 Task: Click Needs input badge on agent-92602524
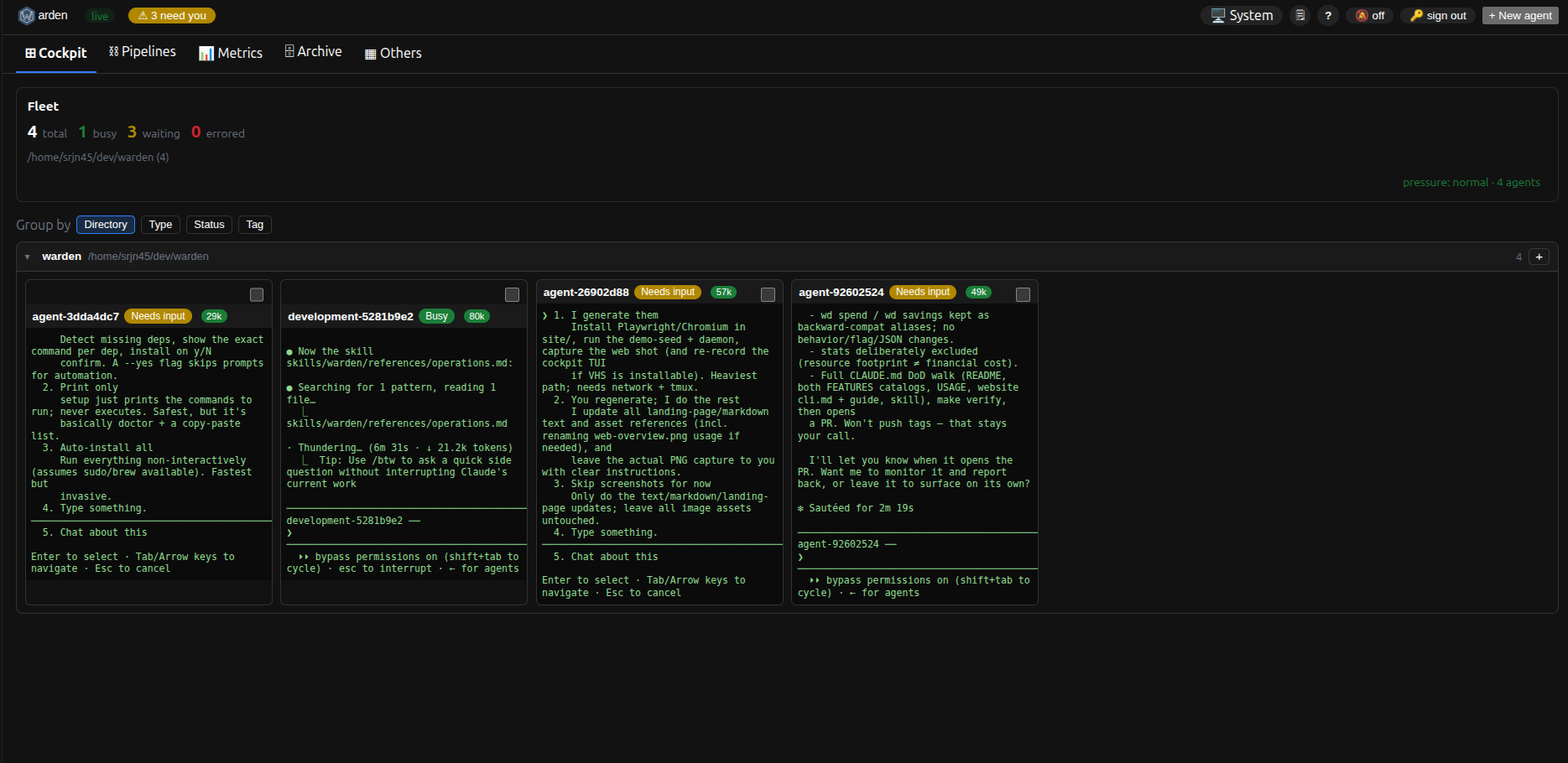(x=923, y=292)
